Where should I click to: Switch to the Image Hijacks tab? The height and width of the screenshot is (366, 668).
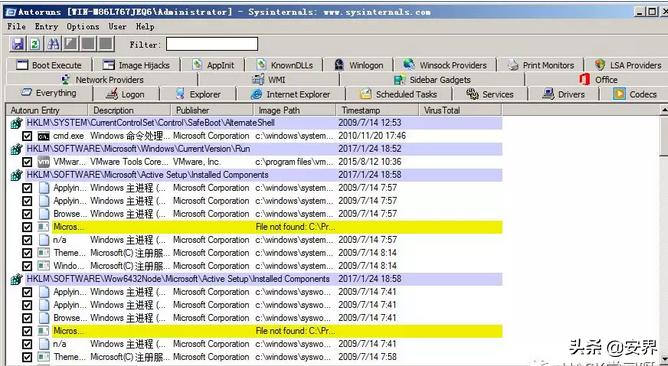coord(136,65)
